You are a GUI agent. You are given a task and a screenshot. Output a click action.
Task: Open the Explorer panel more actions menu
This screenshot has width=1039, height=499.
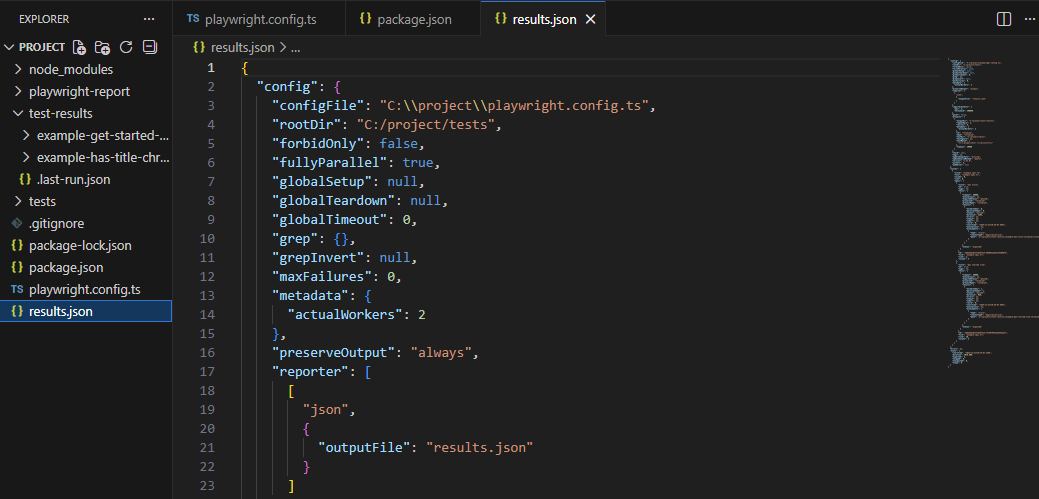[149, 19]
